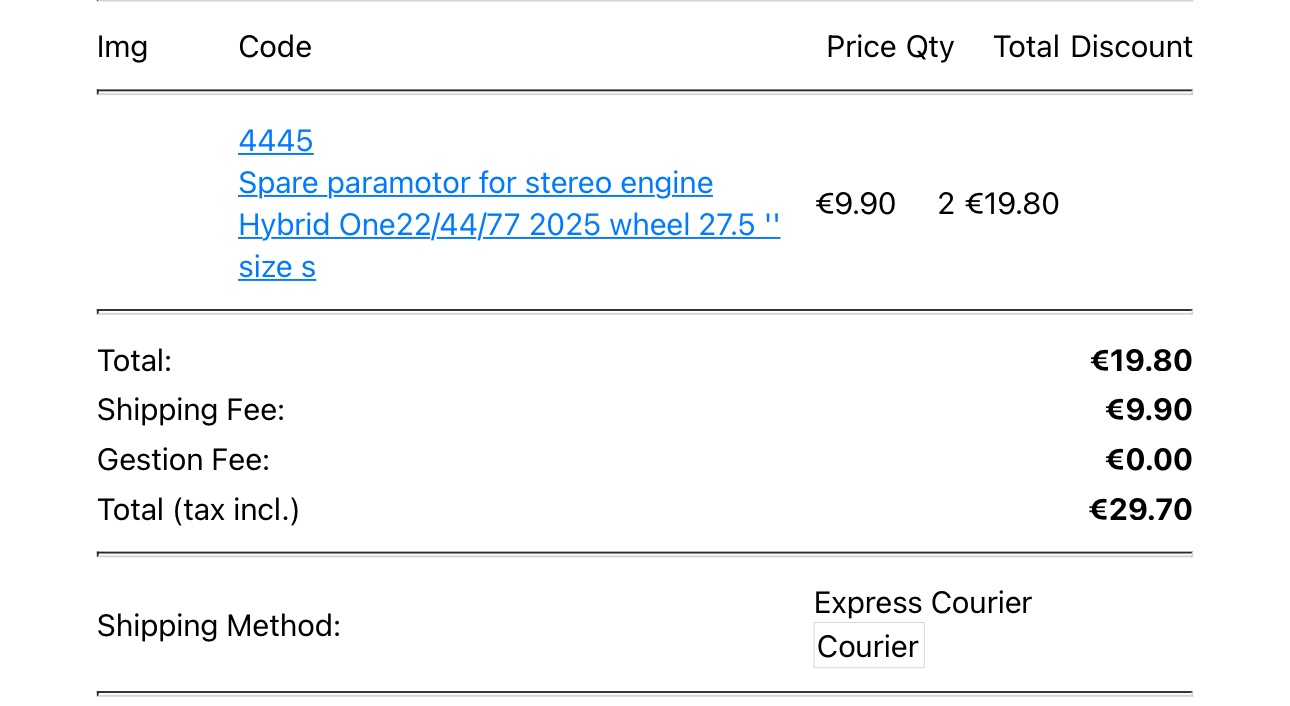Viewport: 1290px width, 706px height.
Task: Click the Img column header
Action: (122, 47)
